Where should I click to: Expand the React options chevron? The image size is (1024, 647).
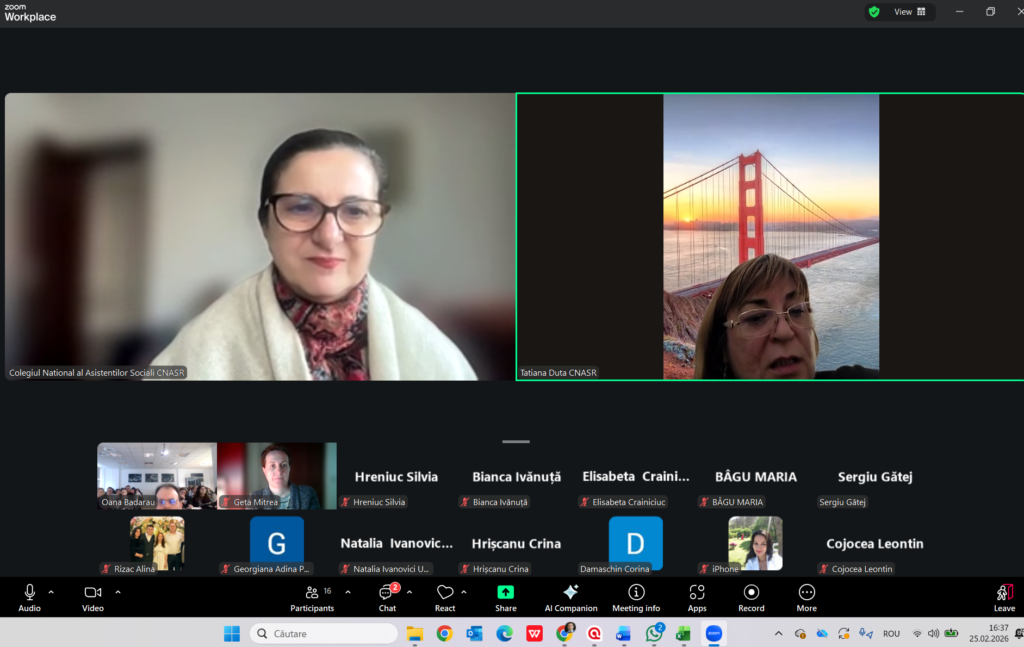pyautogui.click(x=461, y=591)
